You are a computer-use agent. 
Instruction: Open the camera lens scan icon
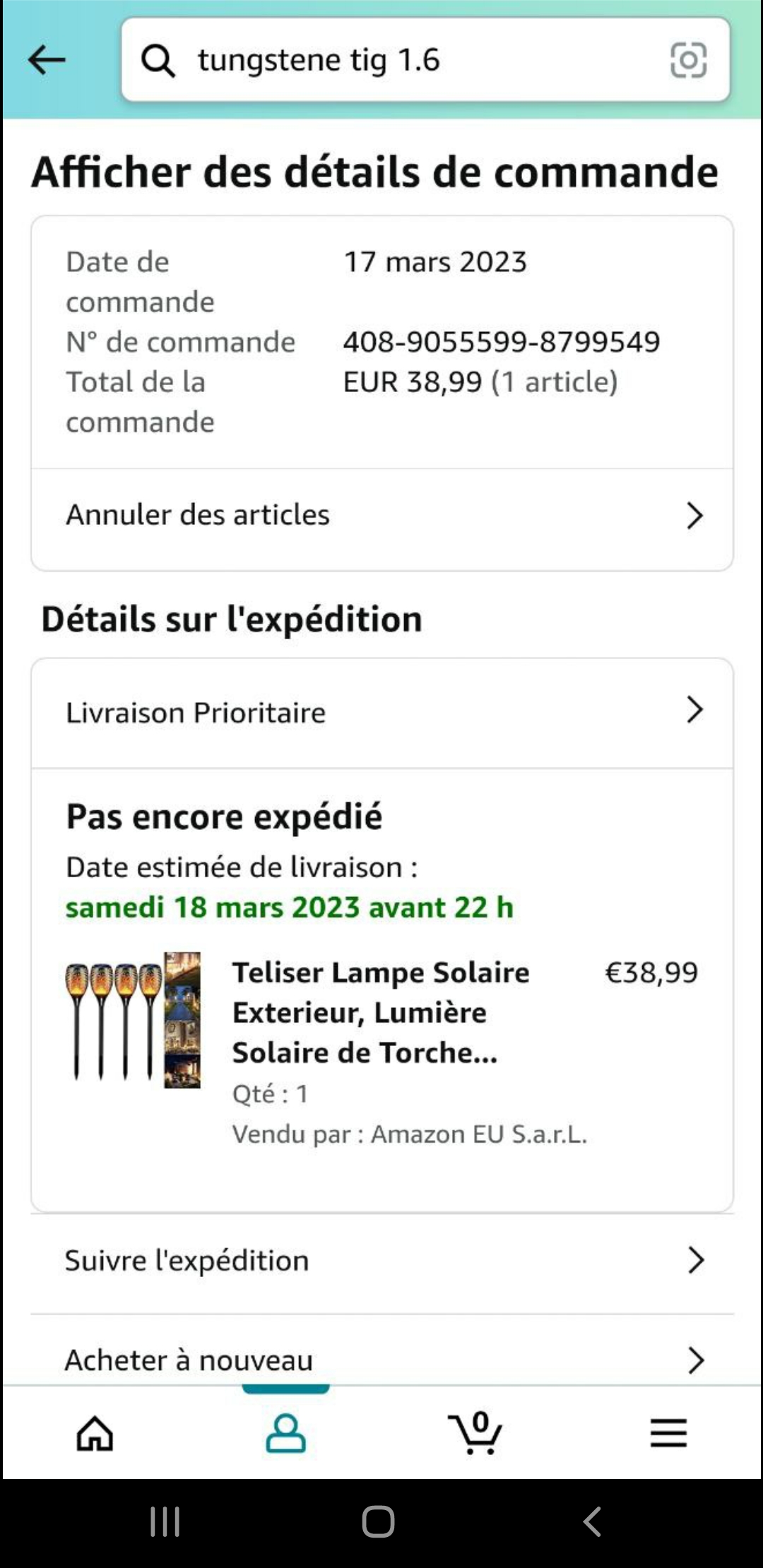(687, 60)
